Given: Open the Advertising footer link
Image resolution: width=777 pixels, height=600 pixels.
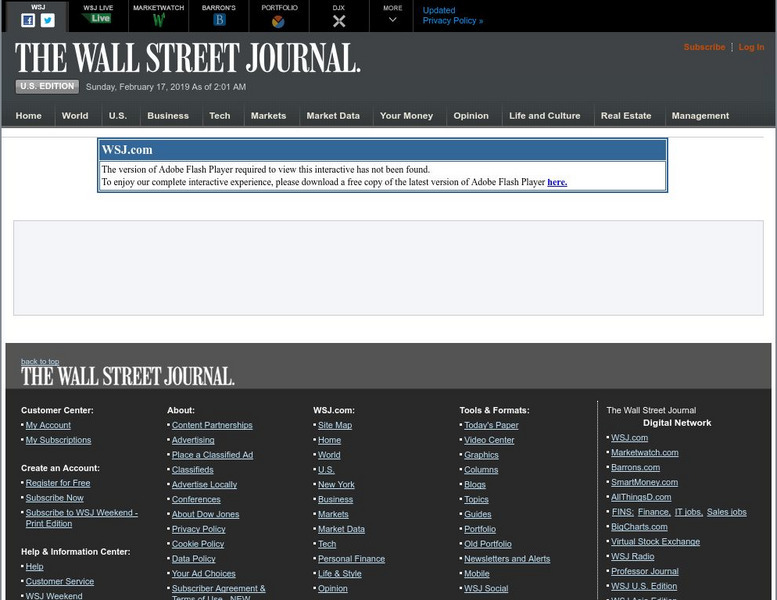Looking at the screenshot, I should coord(193,440).
